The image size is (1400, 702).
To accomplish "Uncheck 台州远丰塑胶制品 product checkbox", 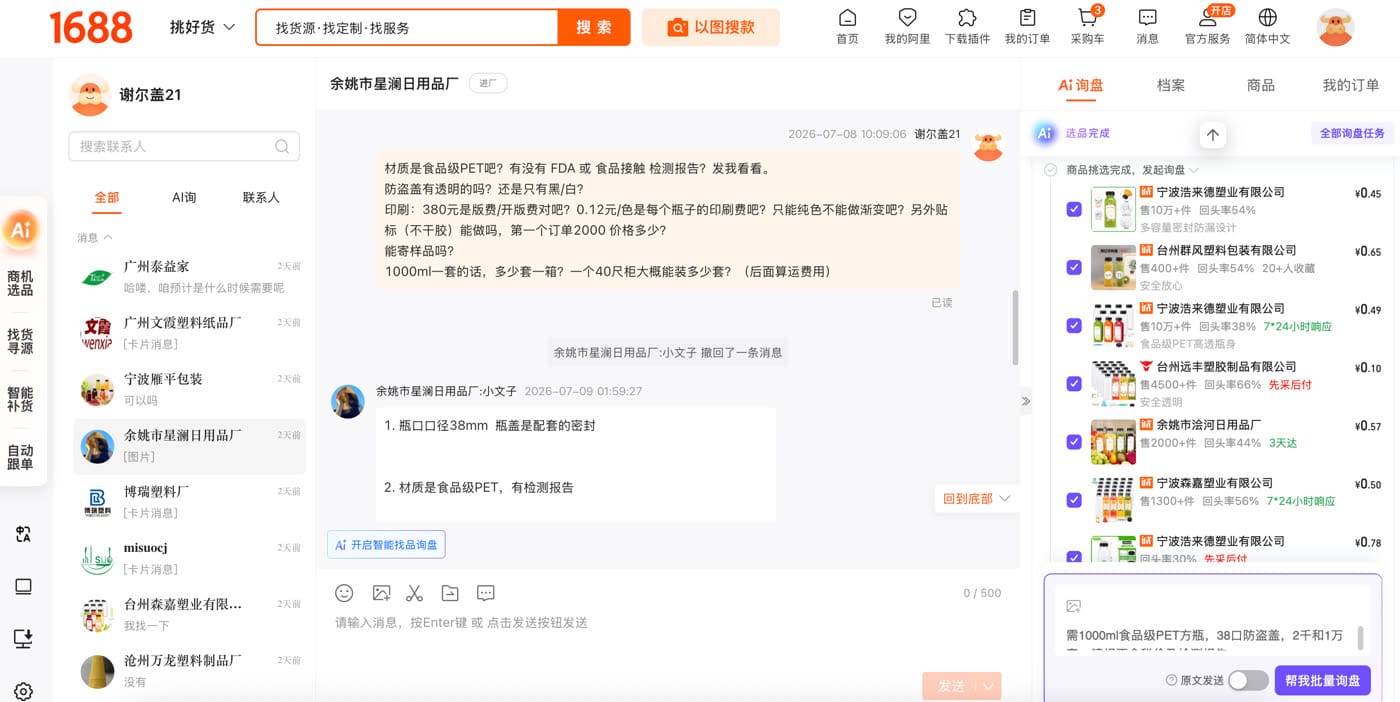I will click(1074, 383).
